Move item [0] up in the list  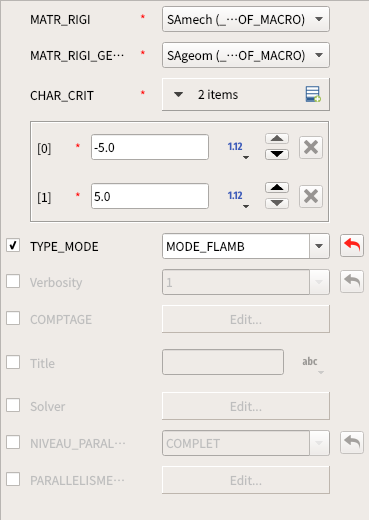click(x=277, y=139)
